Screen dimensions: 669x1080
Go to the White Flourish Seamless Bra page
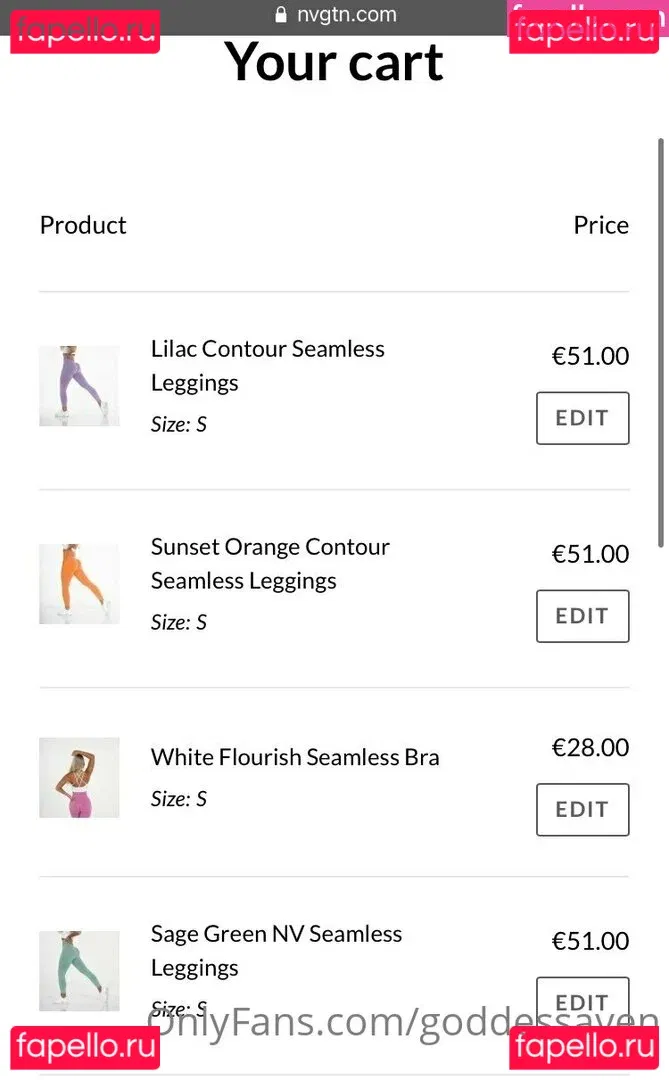295,757
